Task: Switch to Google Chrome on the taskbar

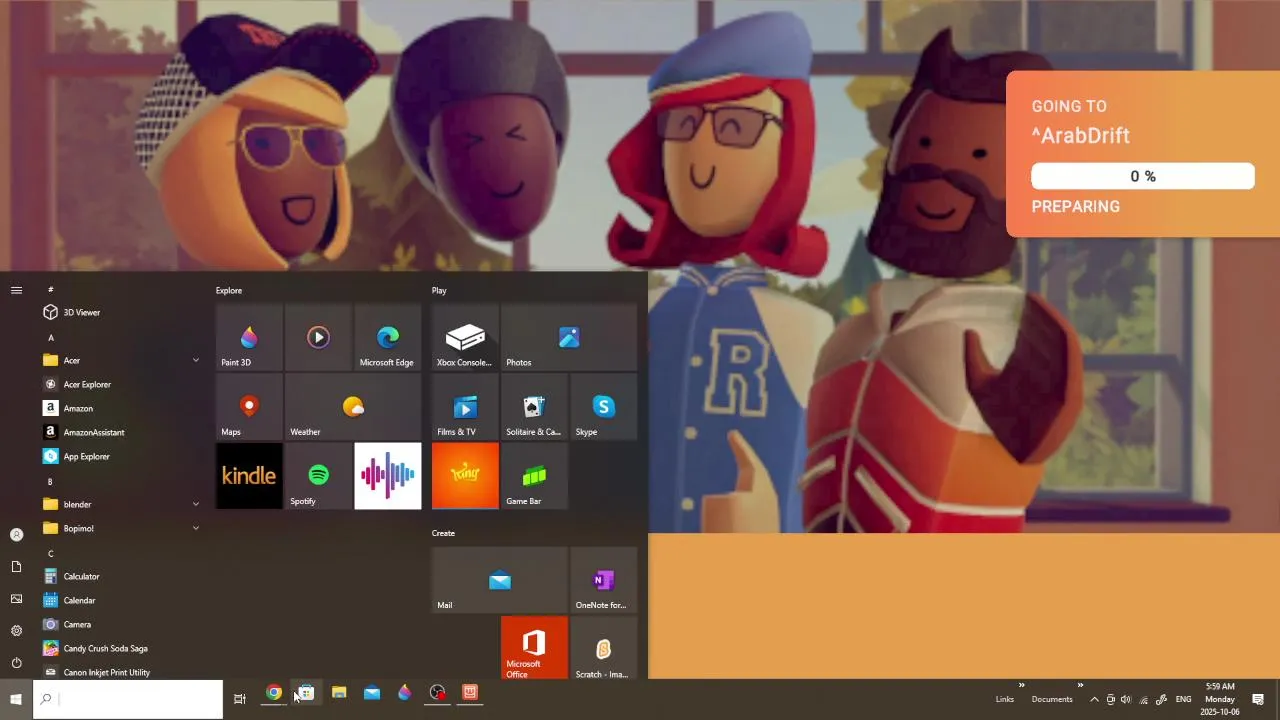Action: (x=273, y=692)
